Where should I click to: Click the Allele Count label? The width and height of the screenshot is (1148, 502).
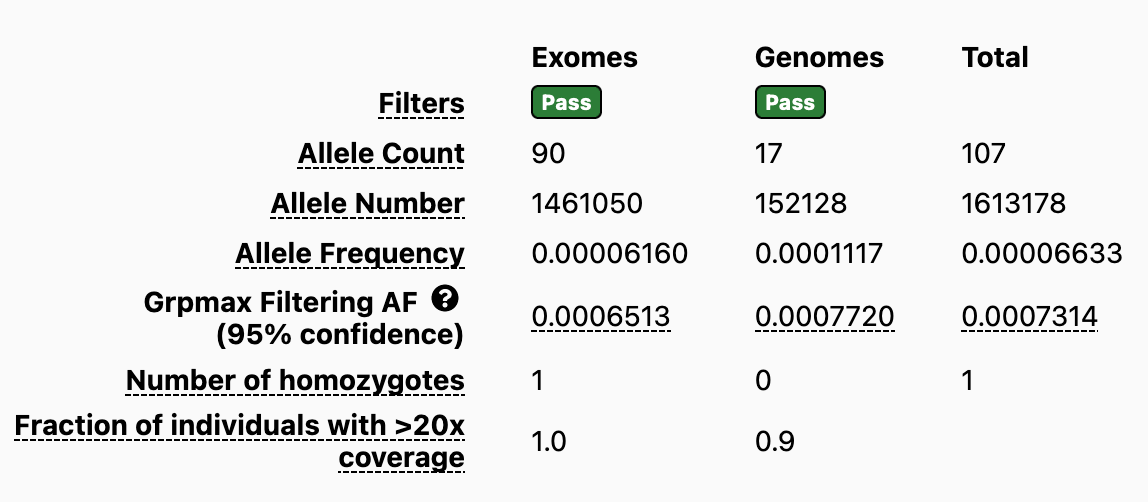pyautogui.click(x=381, y=154)
